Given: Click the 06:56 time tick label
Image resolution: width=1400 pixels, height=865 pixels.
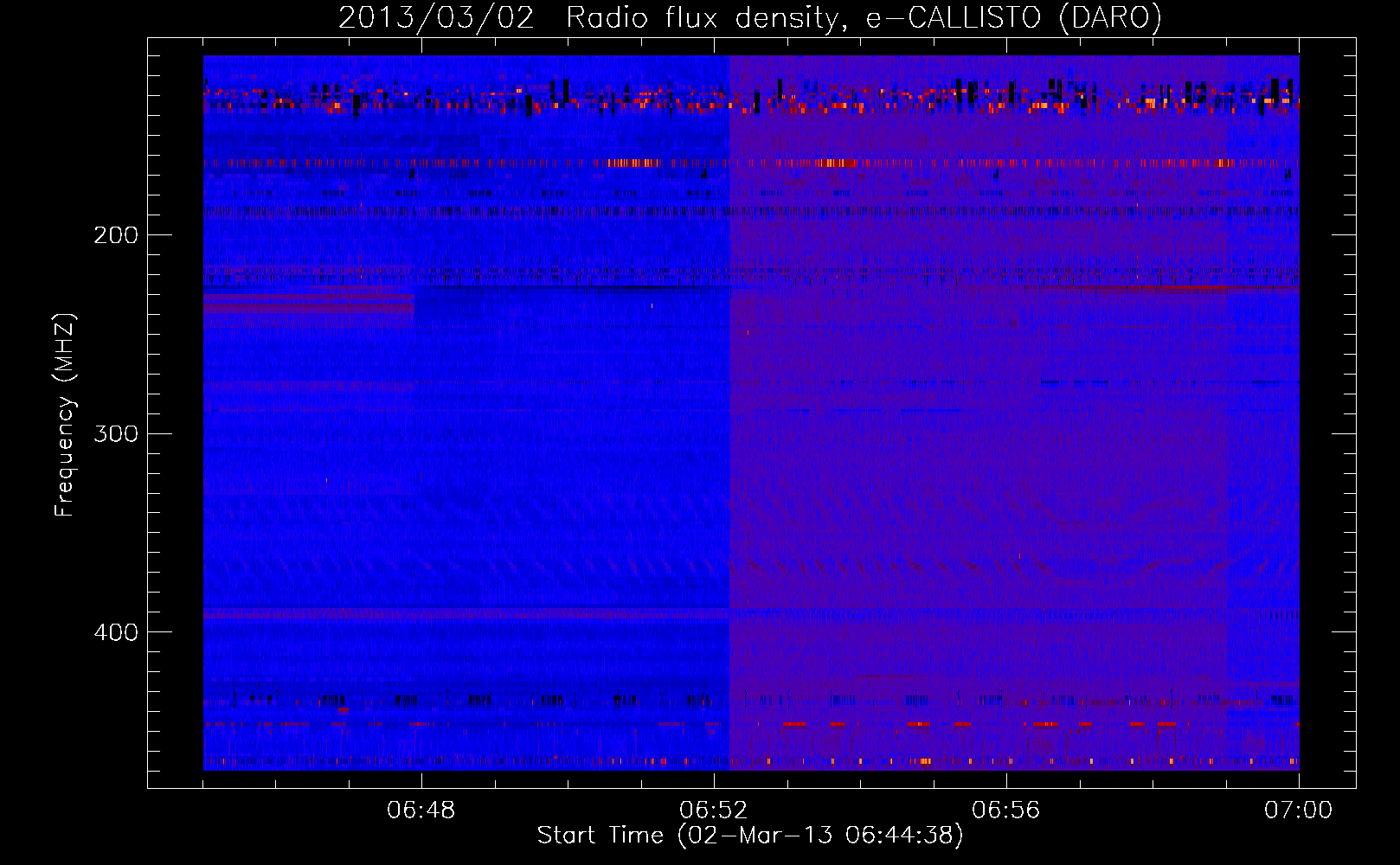Looking at the screenshot, I should (x=1006, y=811).
